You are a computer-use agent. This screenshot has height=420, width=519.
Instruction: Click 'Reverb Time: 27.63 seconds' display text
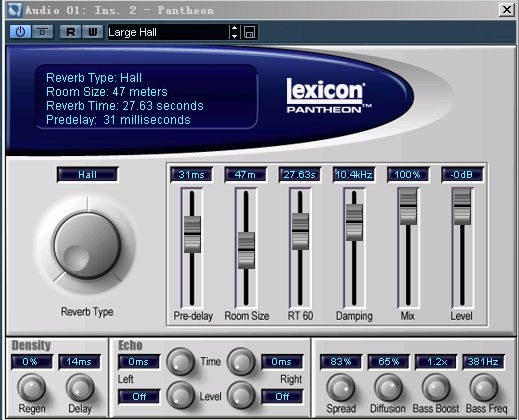125,106
